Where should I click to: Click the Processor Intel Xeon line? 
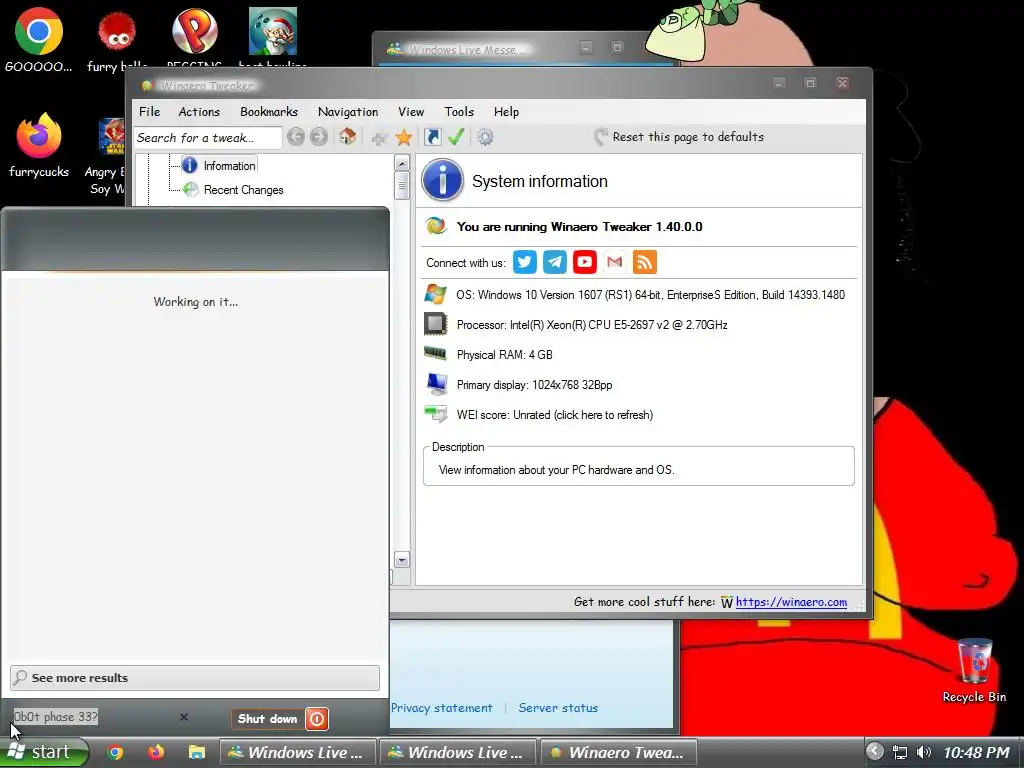click(592, 325)
